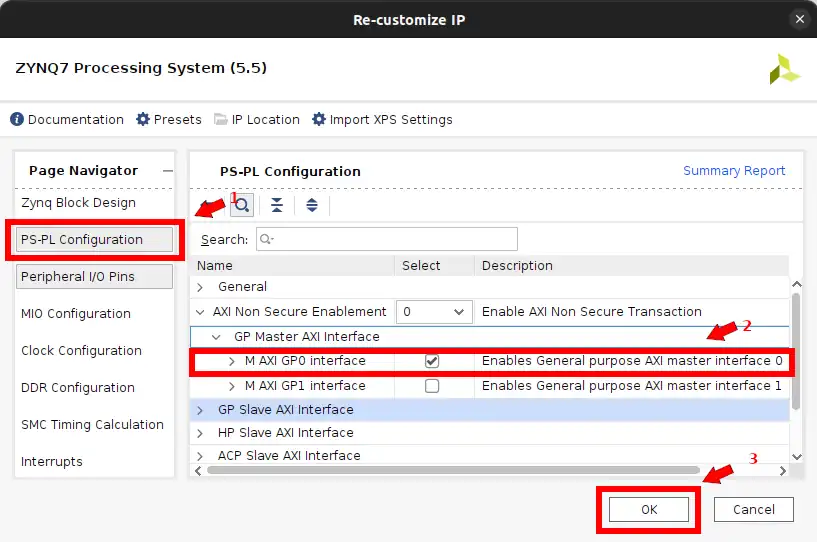The width and height of the screenshot is (817, 542).
Task: Open Clock Configuration page
Action: point(81,351)
